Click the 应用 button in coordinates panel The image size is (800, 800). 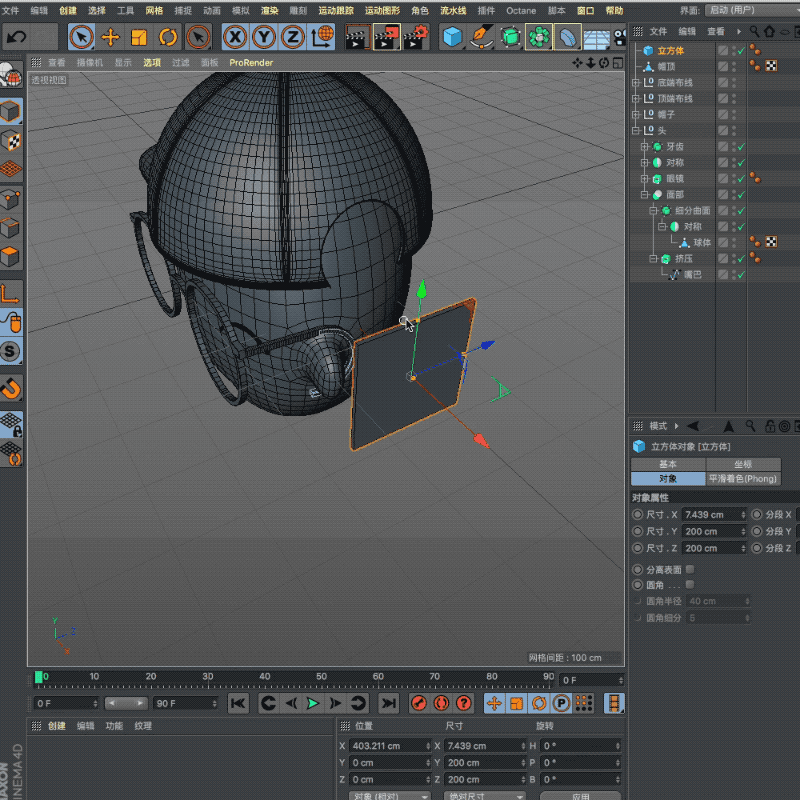point(580,796)
